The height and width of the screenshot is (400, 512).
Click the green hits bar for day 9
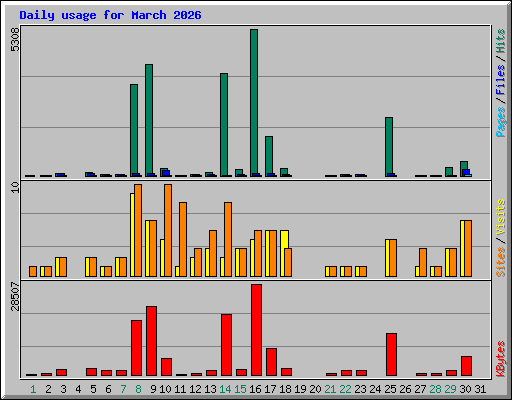click(x=149, y=120)
